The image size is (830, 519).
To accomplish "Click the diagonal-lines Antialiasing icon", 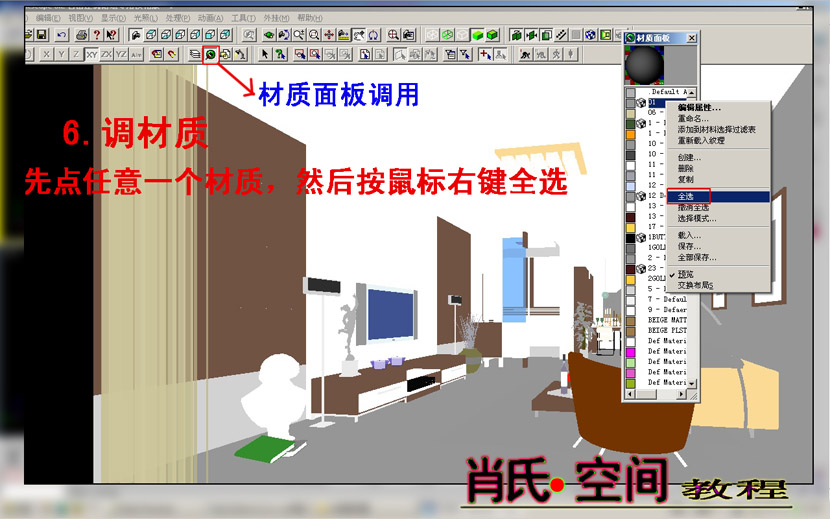I will click(x=561, y=35).
